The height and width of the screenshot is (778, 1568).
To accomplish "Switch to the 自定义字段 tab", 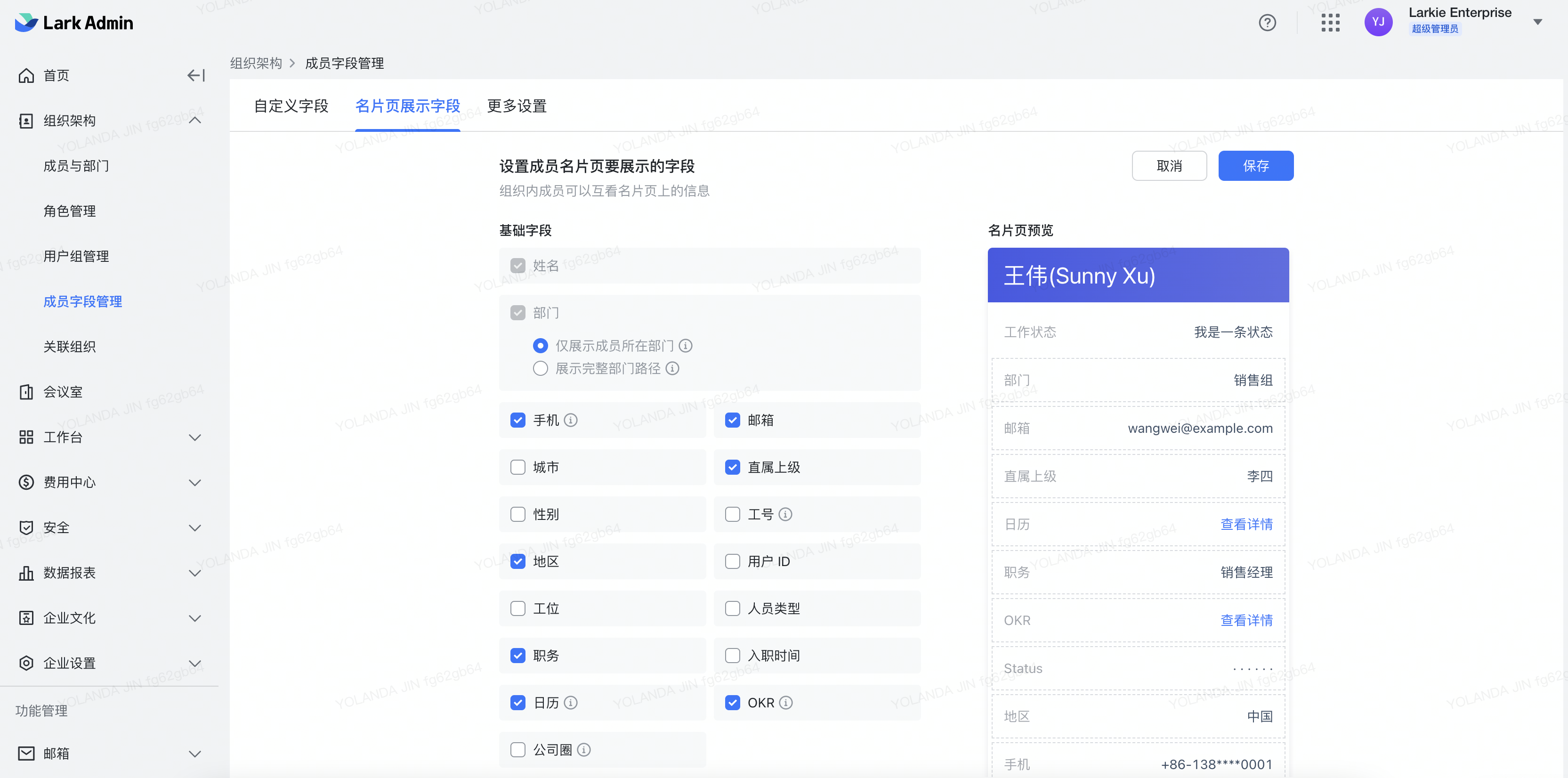I will 291,106.
